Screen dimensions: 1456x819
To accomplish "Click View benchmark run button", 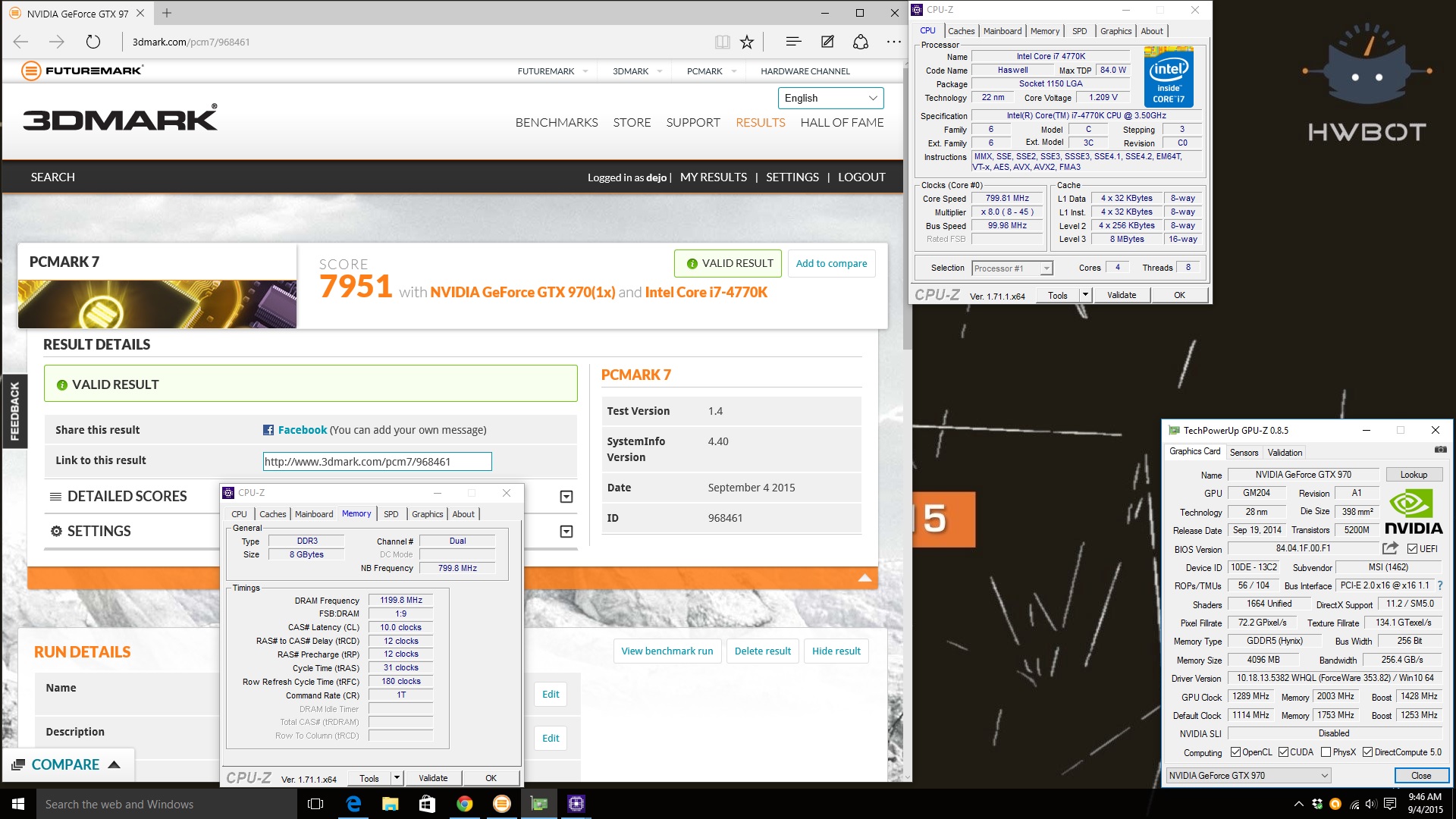I will 667,651.
